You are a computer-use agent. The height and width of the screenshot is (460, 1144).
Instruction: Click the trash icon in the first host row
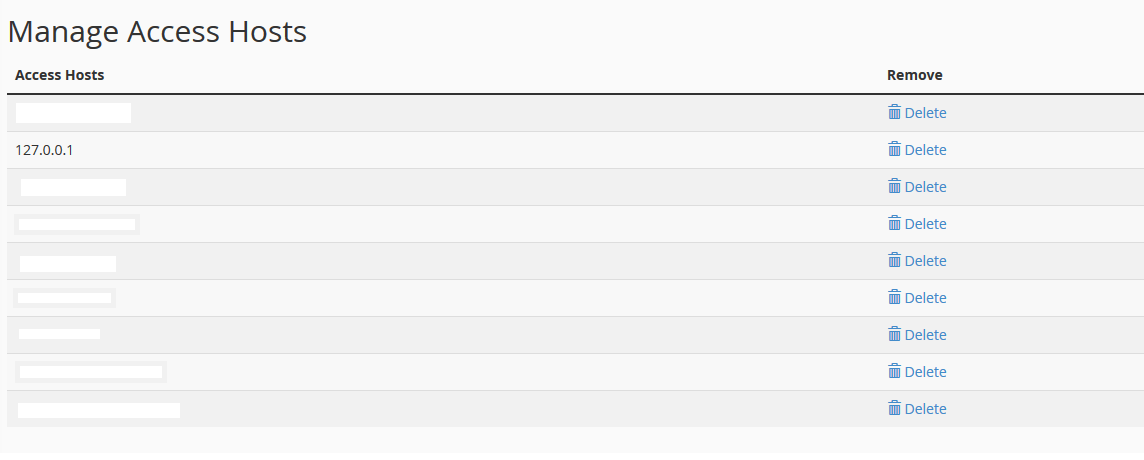pyautogui.click(x=894, y=112)
